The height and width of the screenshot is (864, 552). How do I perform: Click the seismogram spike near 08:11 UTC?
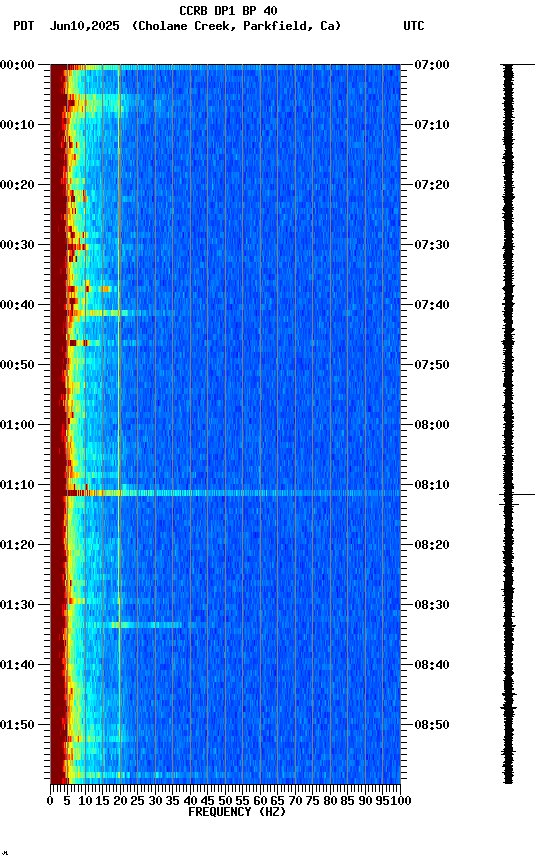[517, 495]
